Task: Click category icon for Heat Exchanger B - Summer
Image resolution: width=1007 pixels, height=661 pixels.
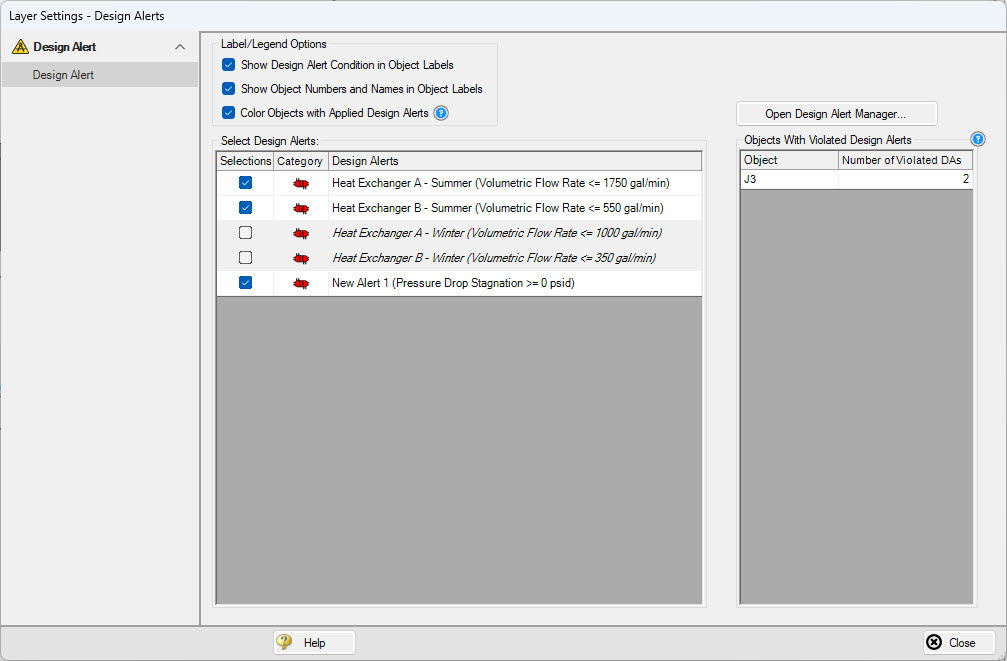Action: pyautogui.click(x=301, y=209)
